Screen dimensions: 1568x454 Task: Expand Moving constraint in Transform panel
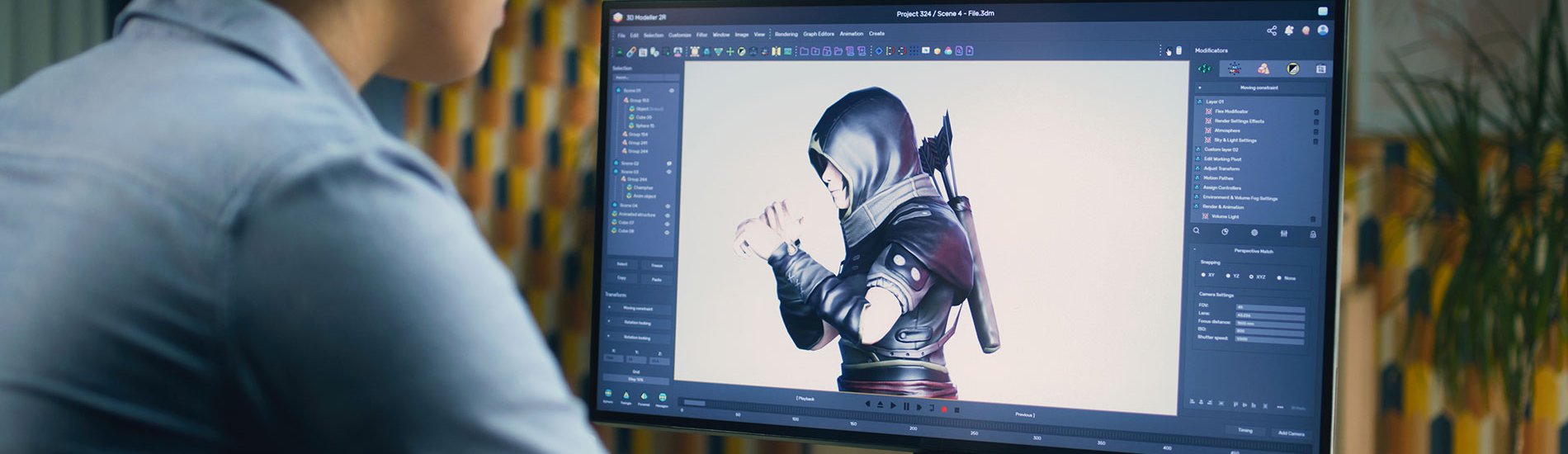pyautogui.click(x=610, y=308)
